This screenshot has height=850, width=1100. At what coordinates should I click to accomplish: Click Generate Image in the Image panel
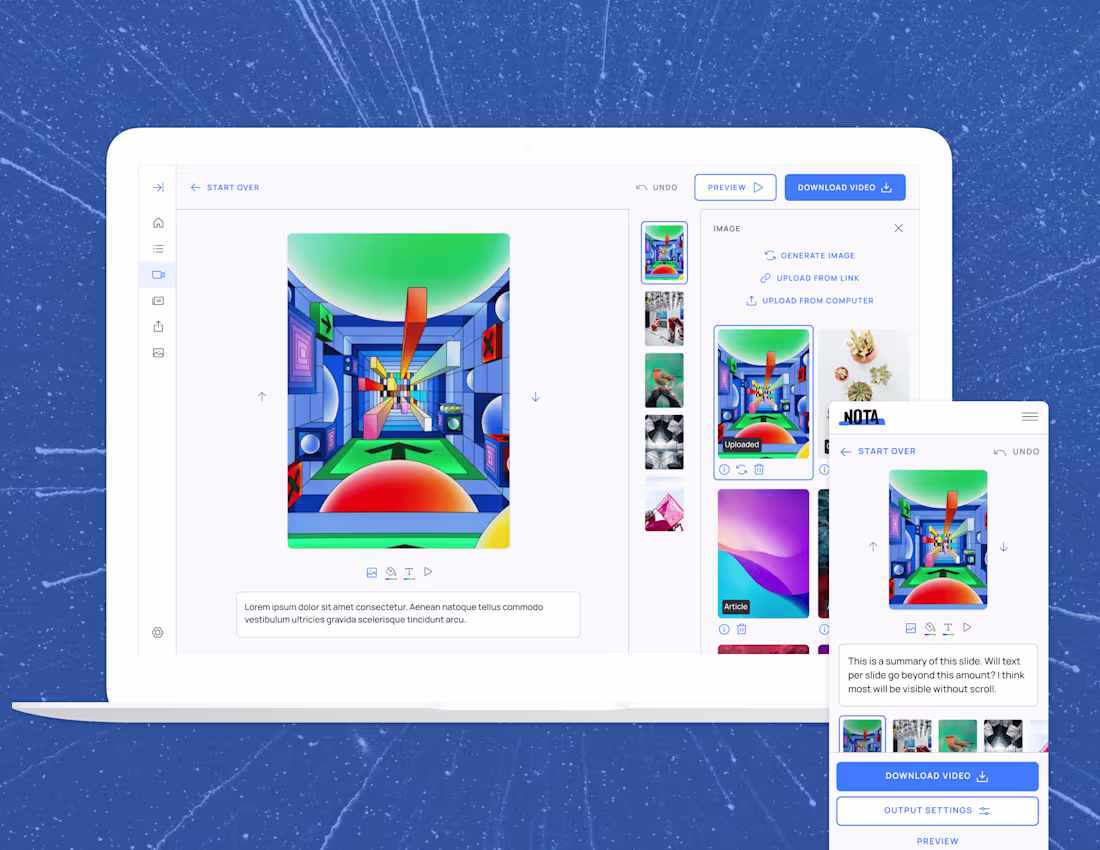(809, 255)
